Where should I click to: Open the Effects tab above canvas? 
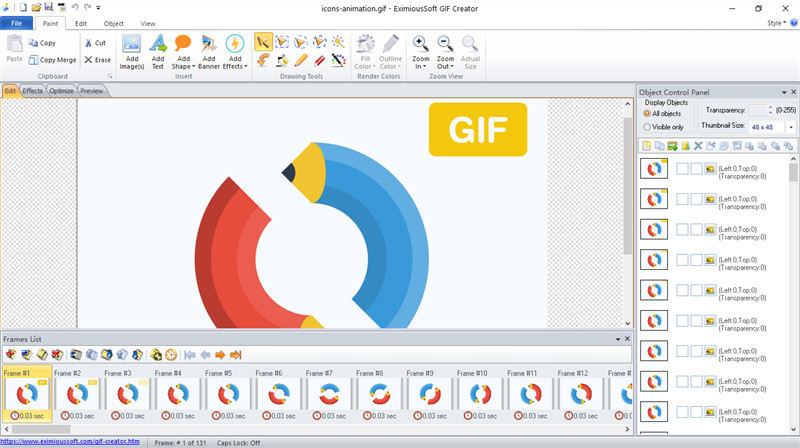point(33,91)
